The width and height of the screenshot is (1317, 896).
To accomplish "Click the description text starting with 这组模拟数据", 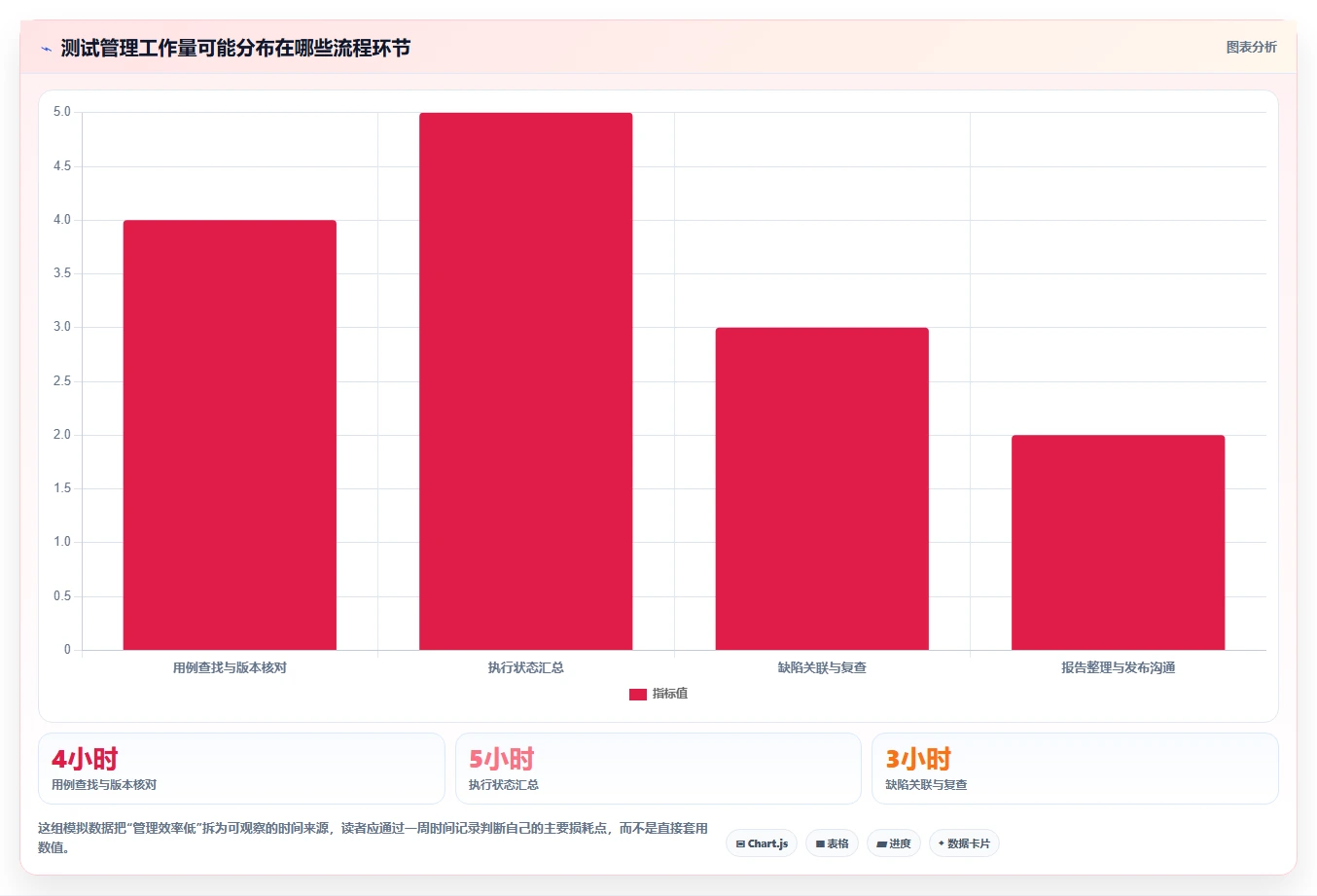I will (x=374, y=838).
